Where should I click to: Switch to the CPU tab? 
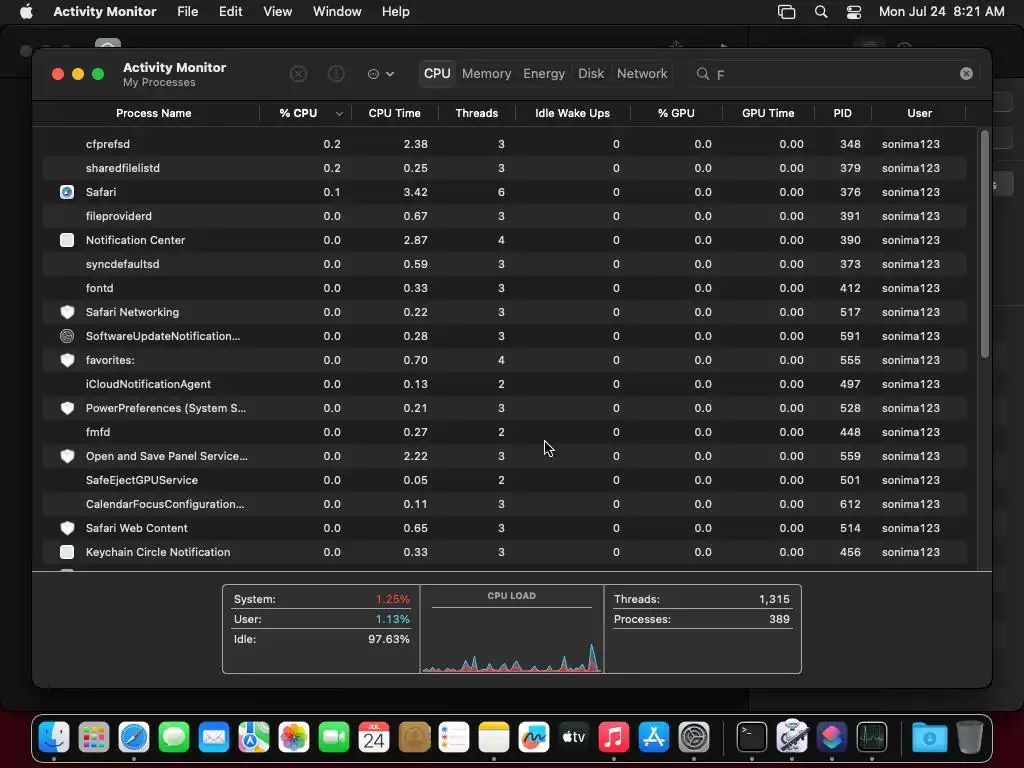(x=437, y=74)
